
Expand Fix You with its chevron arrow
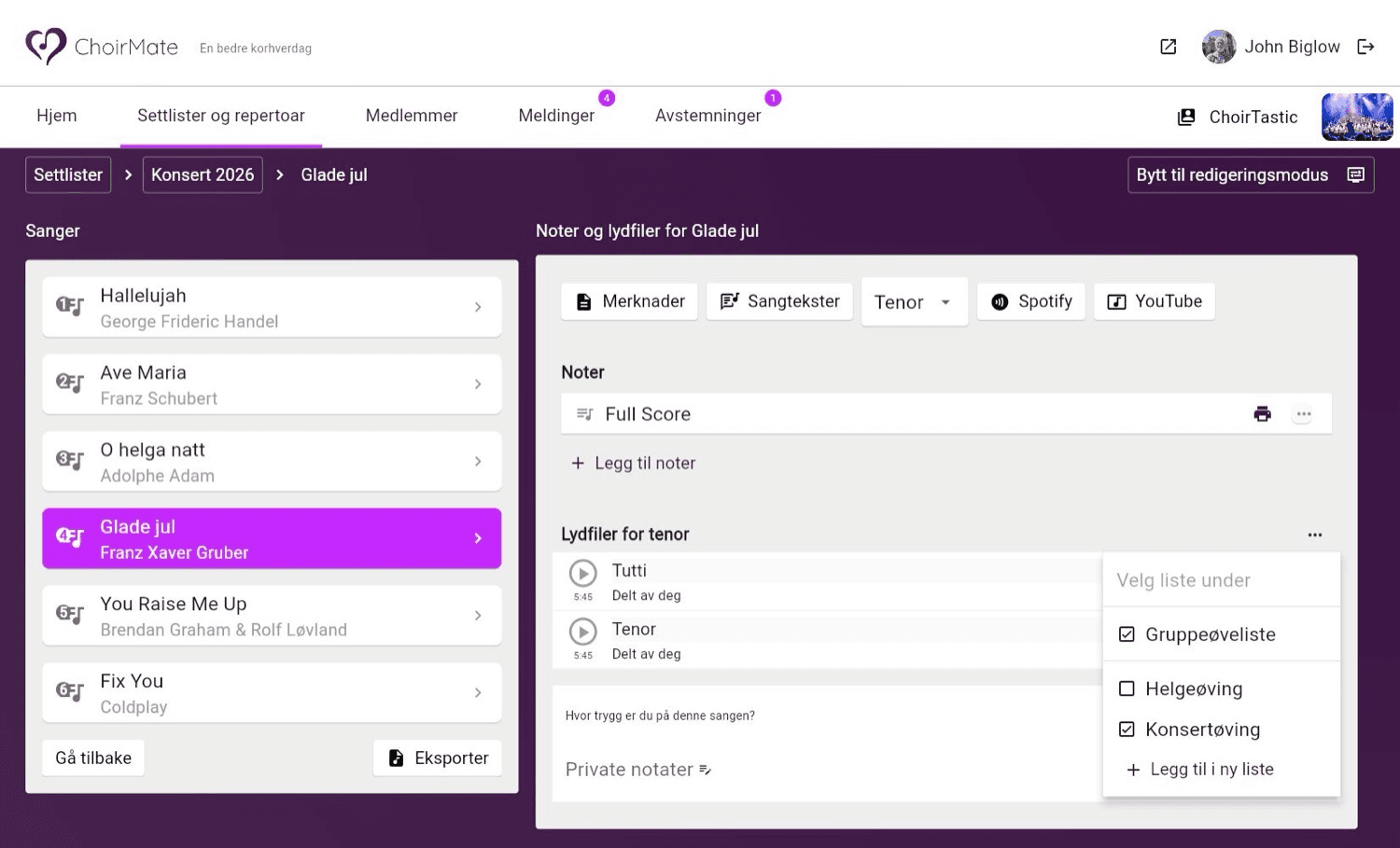(478, 693)
